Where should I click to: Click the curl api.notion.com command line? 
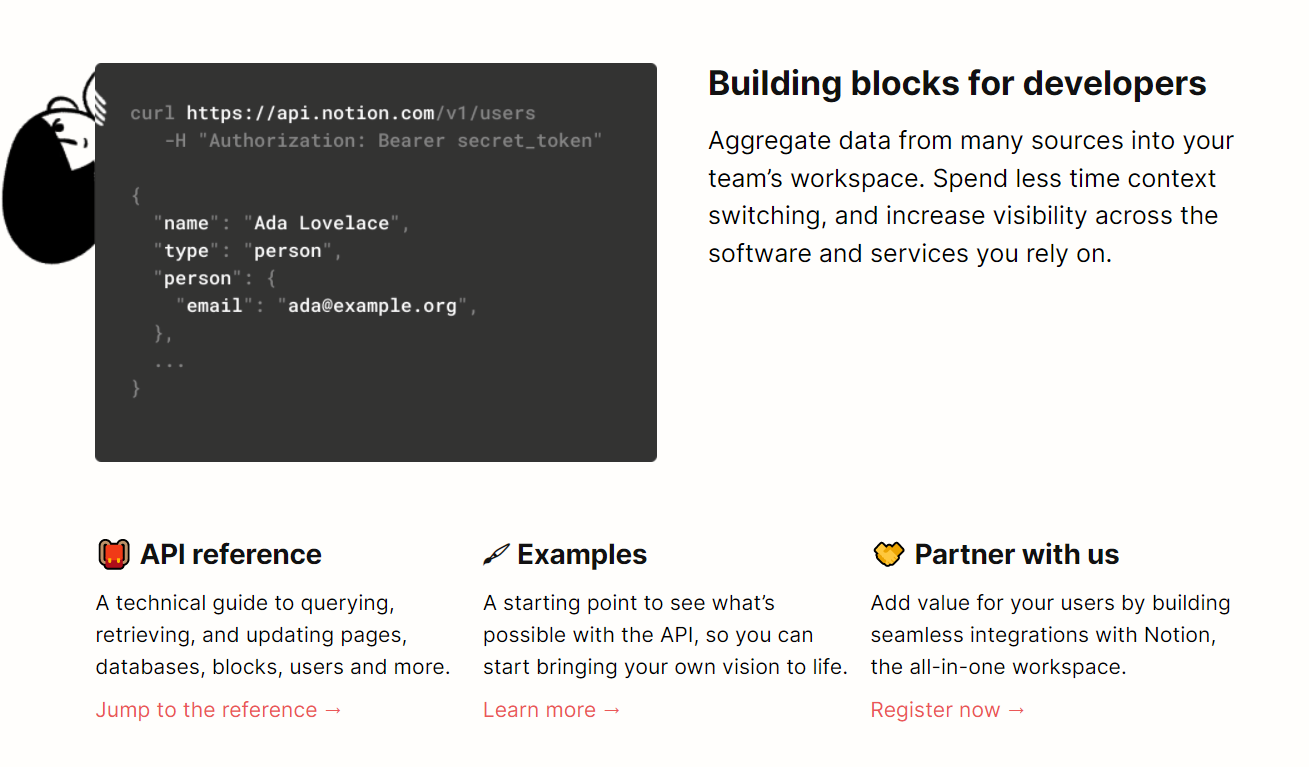[x=333, y=113]
